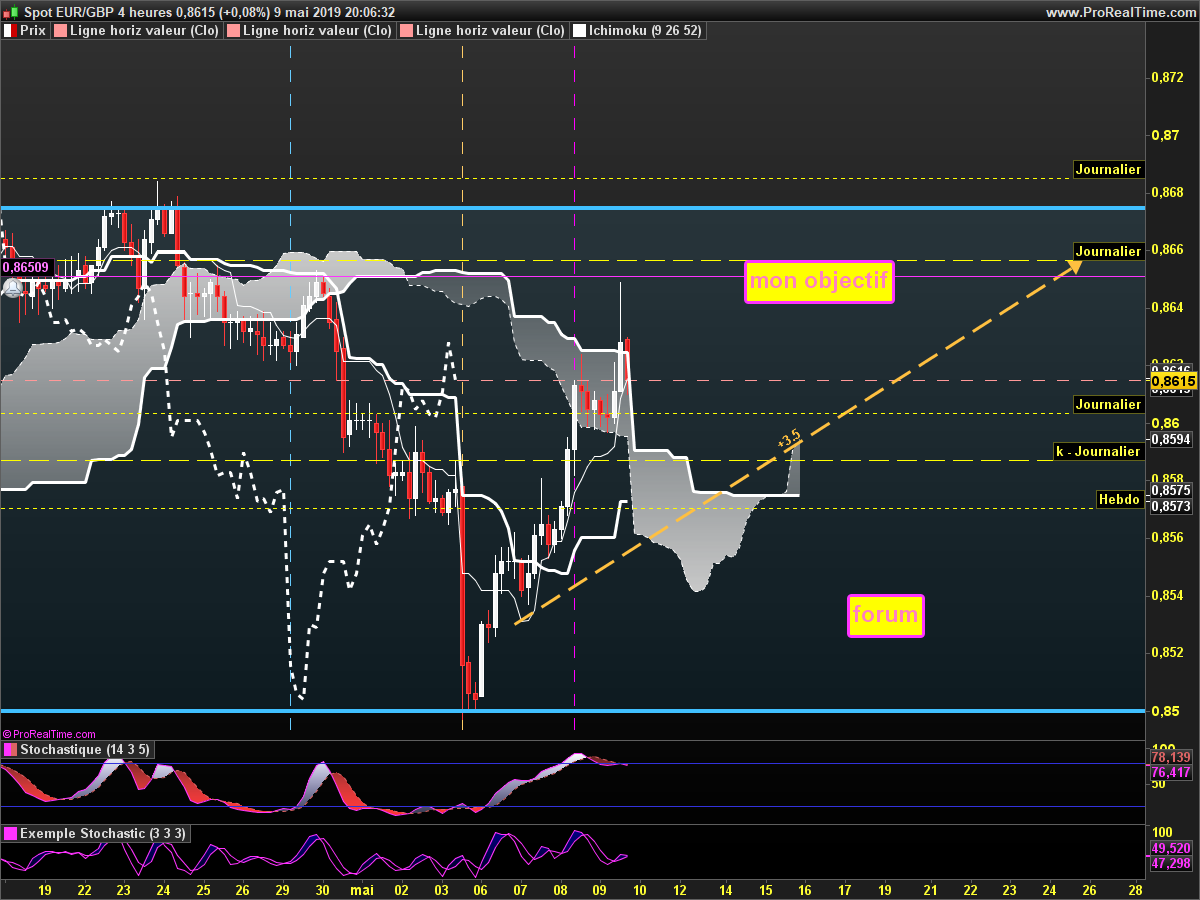Click the © ProRealTime.com copyright link

[x=49, y=734]
